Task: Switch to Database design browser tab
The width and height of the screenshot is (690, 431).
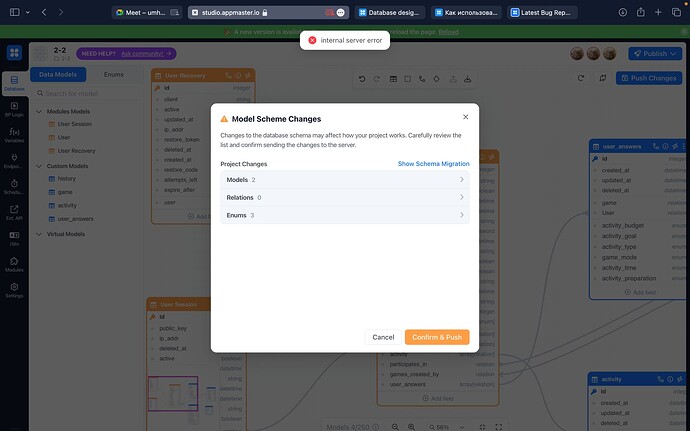Action: coord(391,12)
